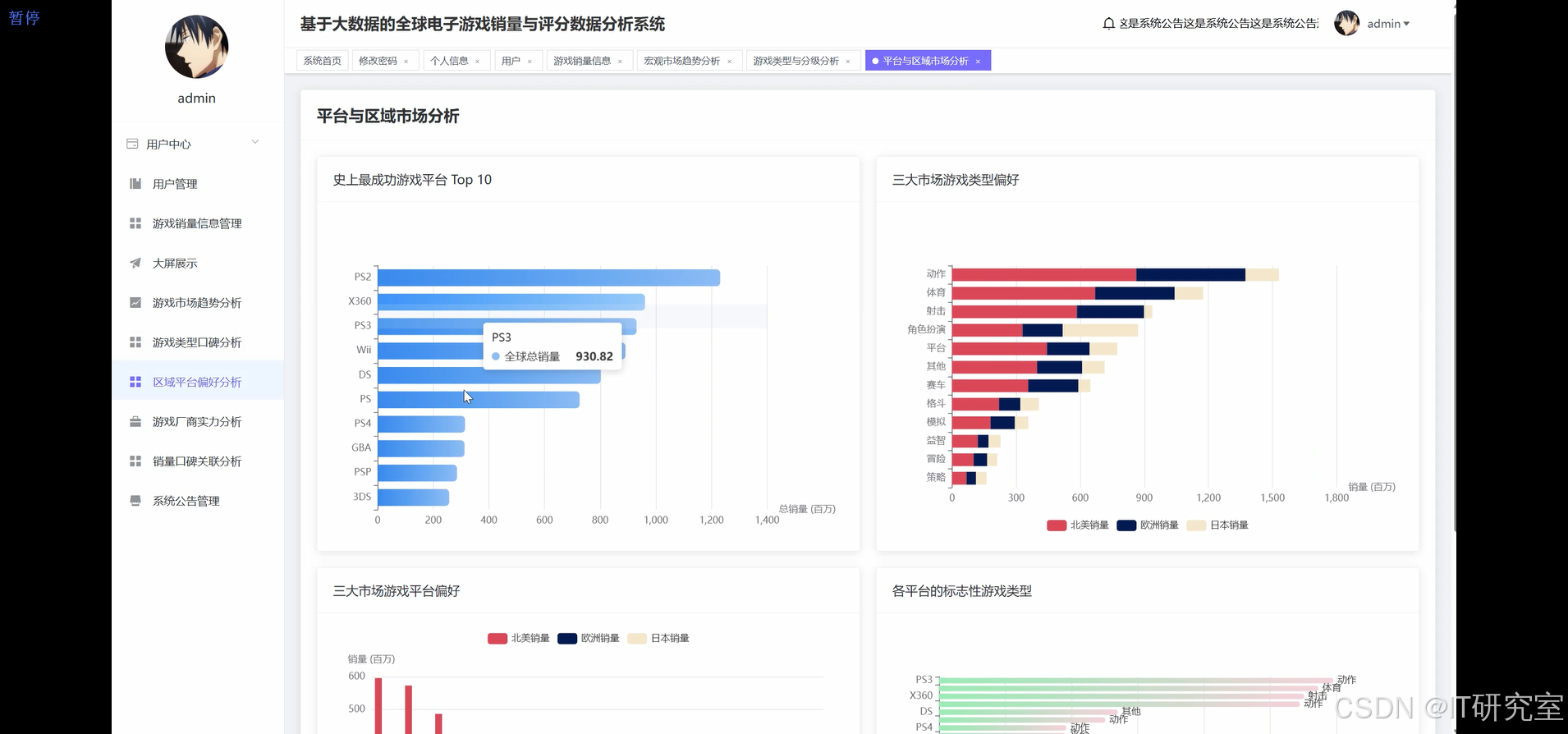The height and width of the screenshot is (734, 1568).
Task: Click the 系统公告管理 icon
Action: (135, 501)
